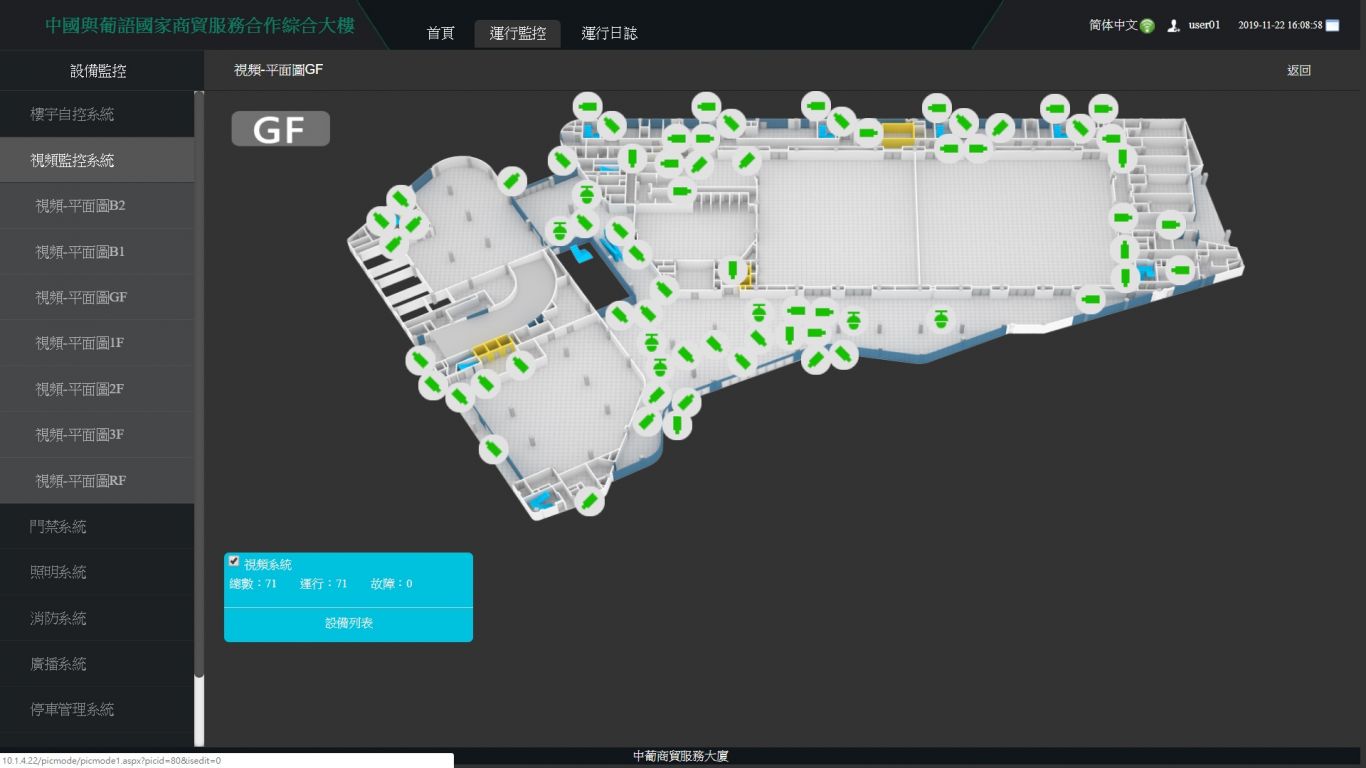This screenshot has width=1366, height=768.
Task: Open the topmost dome camera icon
Action: tap(587, 195)
